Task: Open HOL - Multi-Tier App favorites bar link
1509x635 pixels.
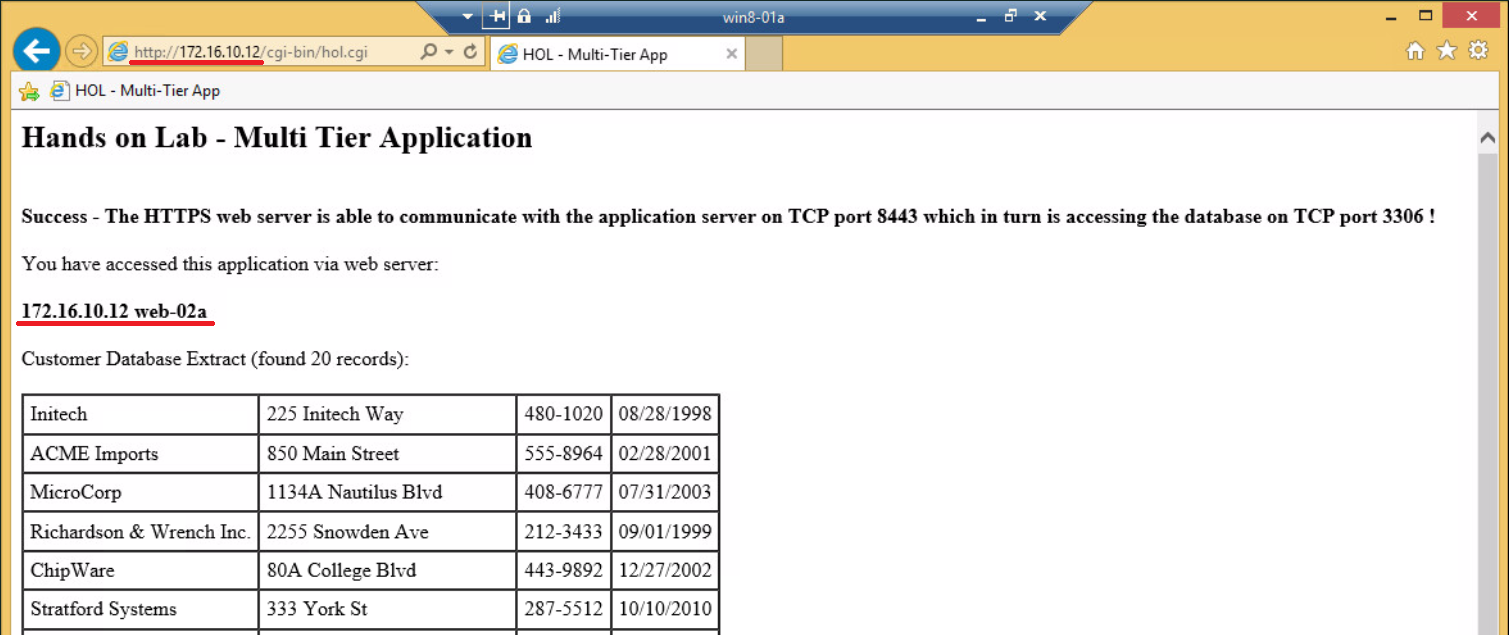Action: coord(135,91)
